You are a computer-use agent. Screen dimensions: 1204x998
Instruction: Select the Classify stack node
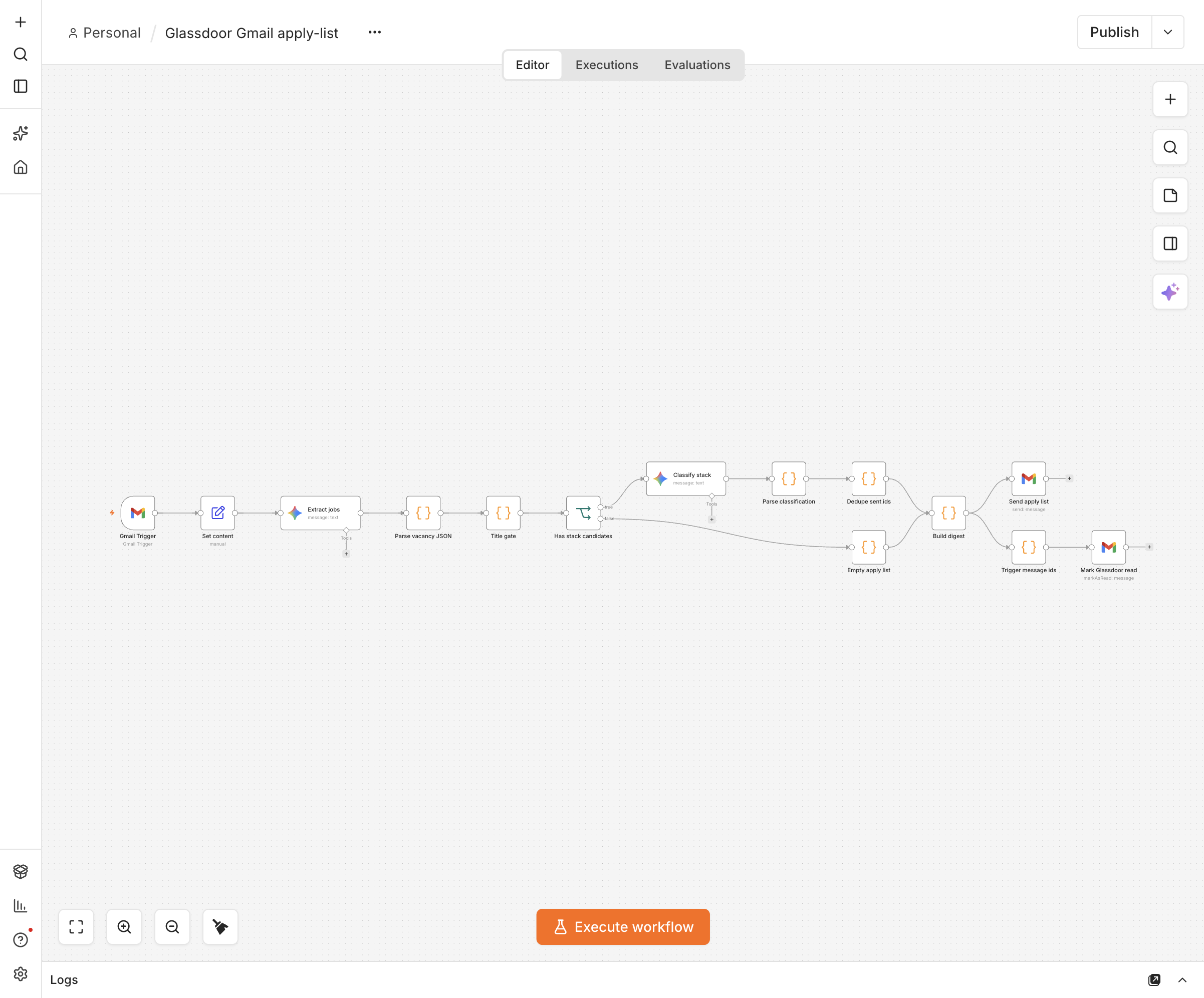[686, 478]
